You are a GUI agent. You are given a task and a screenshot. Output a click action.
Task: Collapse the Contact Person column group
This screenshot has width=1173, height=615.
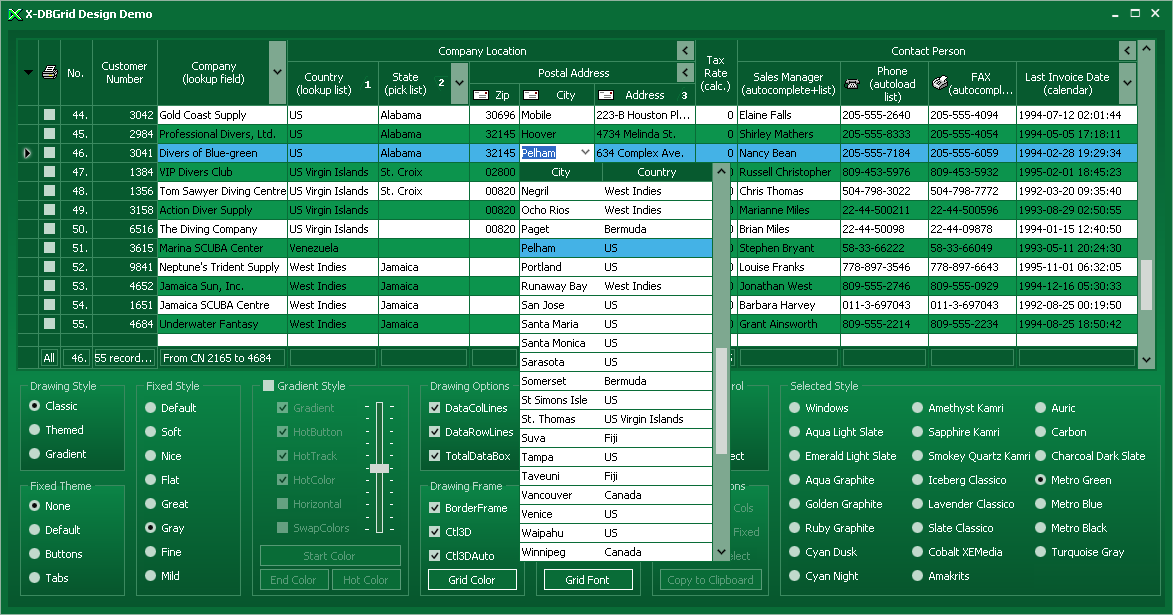1127,51
